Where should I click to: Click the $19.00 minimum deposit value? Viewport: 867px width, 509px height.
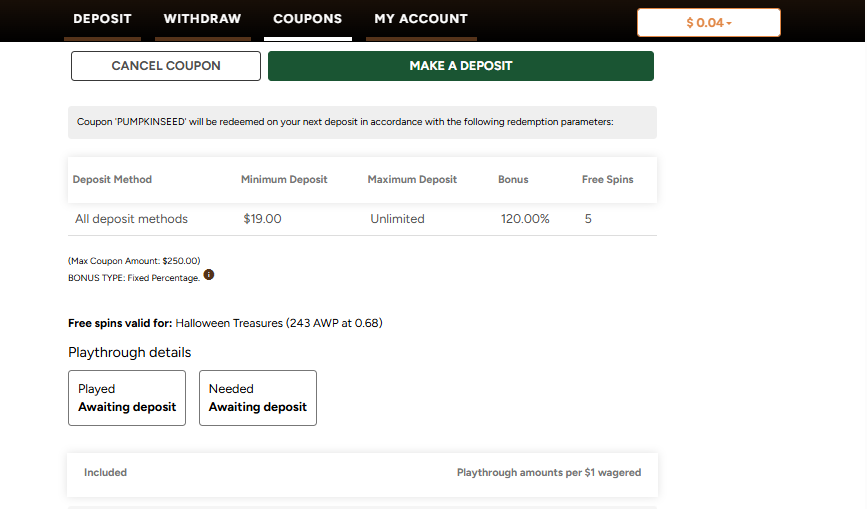click(262, 219)
